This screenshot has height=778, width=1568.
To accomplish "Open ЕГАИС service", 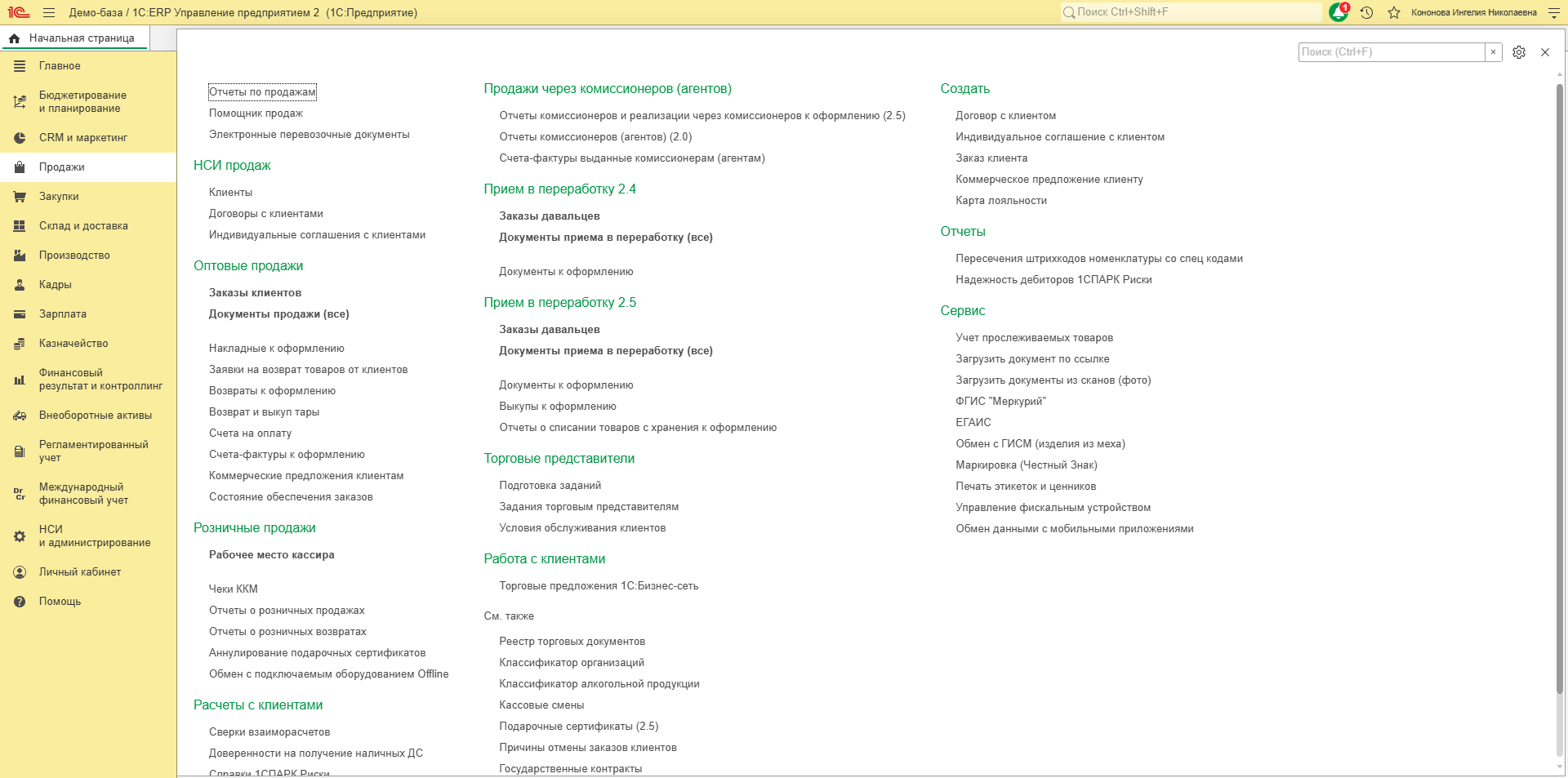I will pyautogui.click(x=973, y=423).
